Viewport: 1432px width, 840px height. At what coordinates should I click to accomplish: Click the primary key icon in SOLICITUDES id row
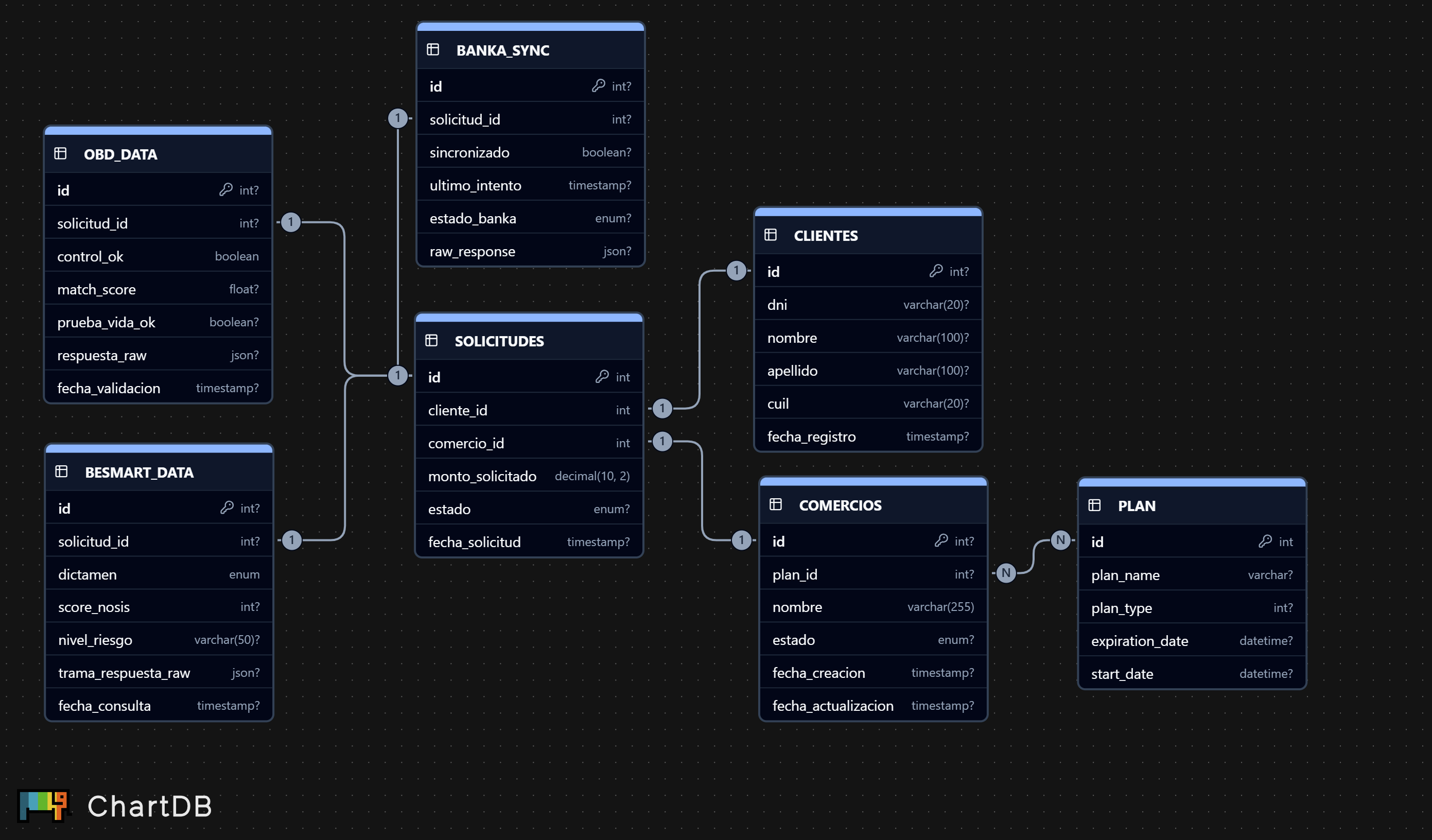coord(602,377)
